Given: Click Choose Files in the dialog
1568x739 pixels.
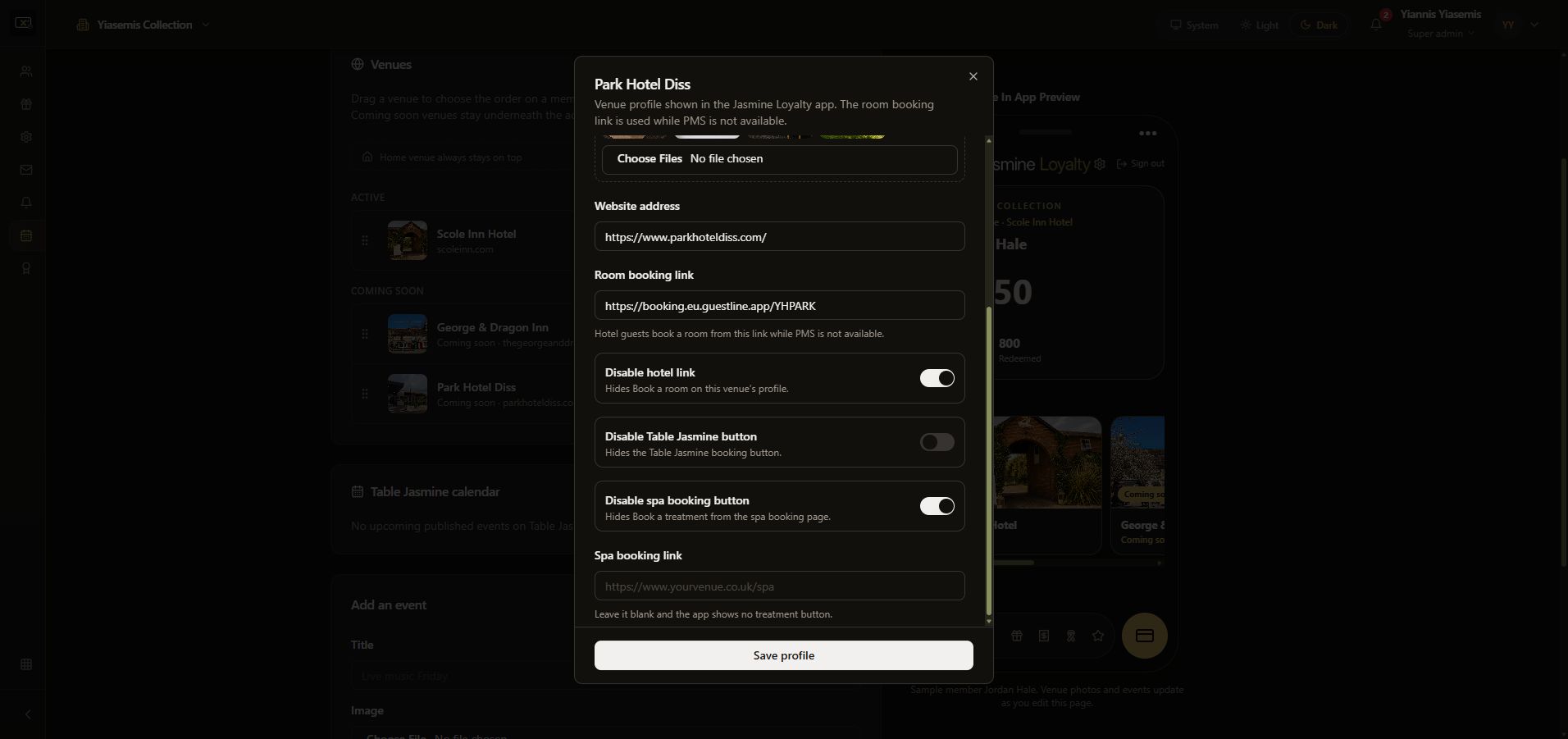Looking at the screenshot, I should pos(650,158).
